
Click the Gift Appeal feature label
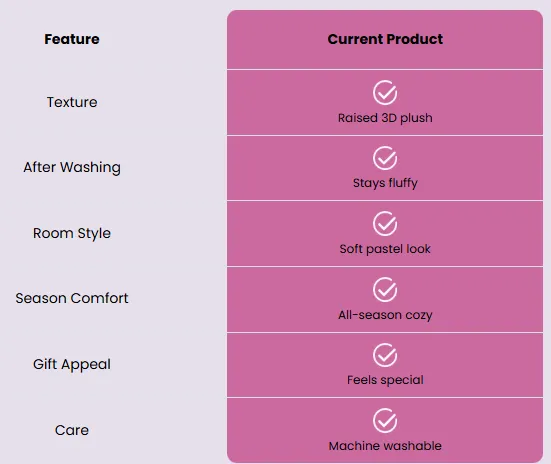tap(72, 365)
